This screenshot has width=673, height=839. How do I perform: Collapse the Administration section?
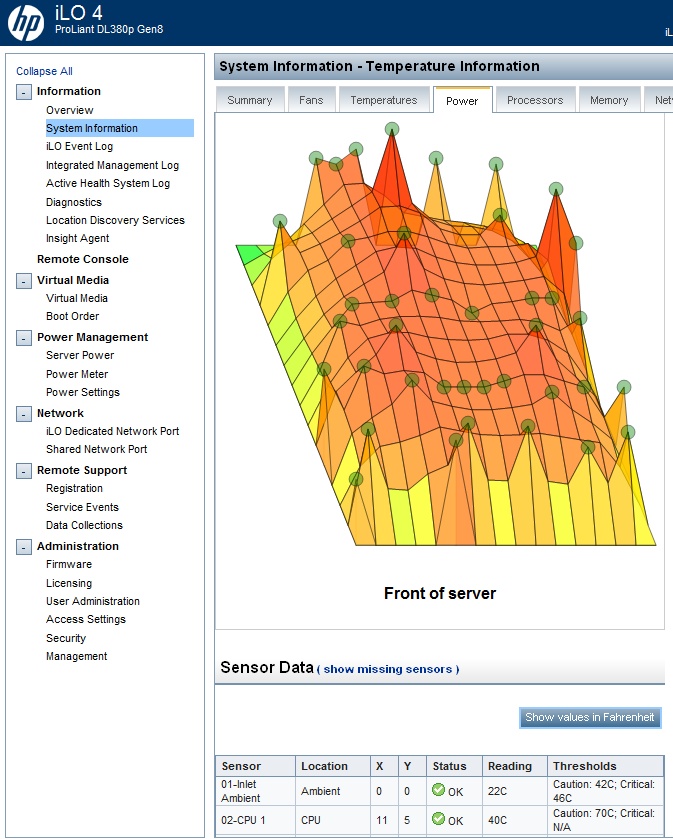coord(24,547)
